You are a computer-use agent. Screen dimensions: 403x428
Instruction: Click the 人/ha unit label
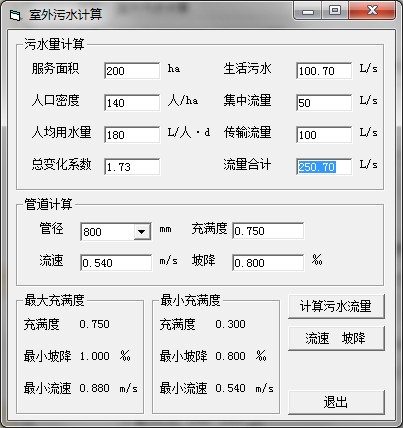[183, 101]
